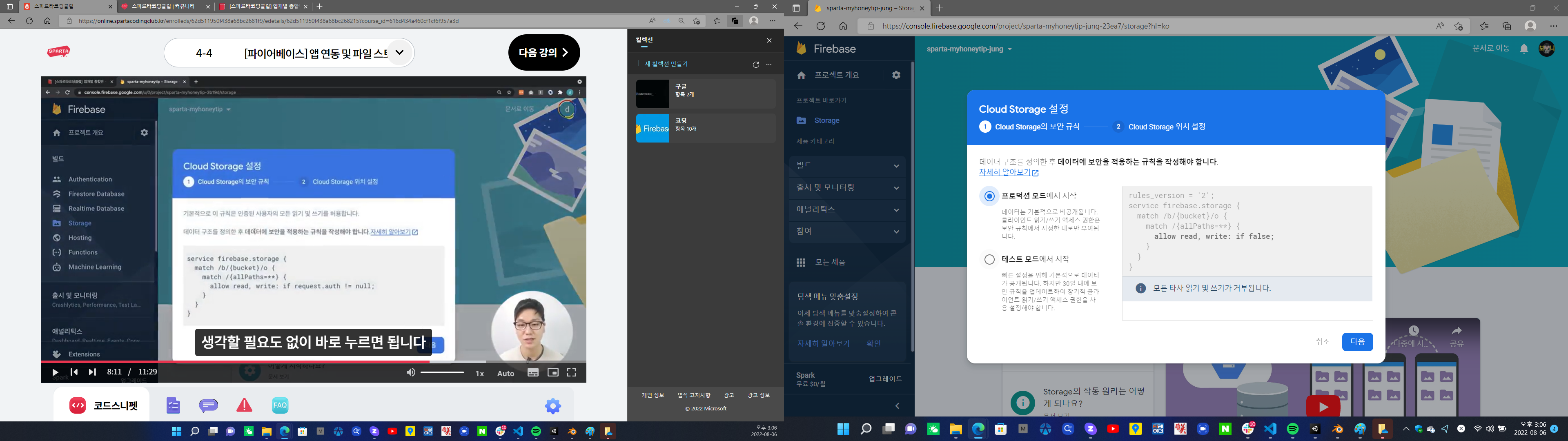The image size is (1568, 441).
Task: Cancel the Cloud Storage setup with 취소
Action: click(1322, 342)
